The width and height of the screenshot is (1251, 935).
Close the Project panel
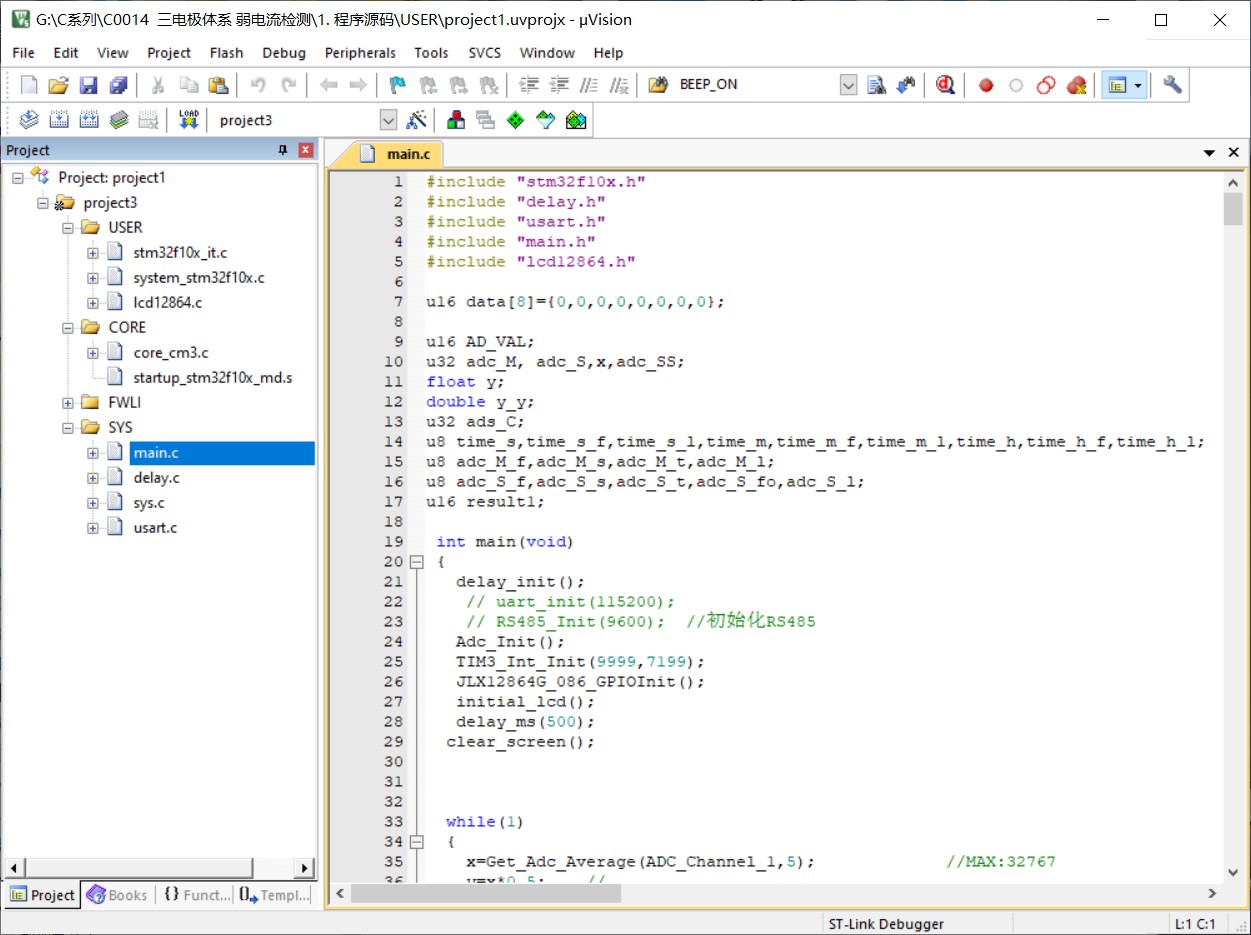pos(306,150)
